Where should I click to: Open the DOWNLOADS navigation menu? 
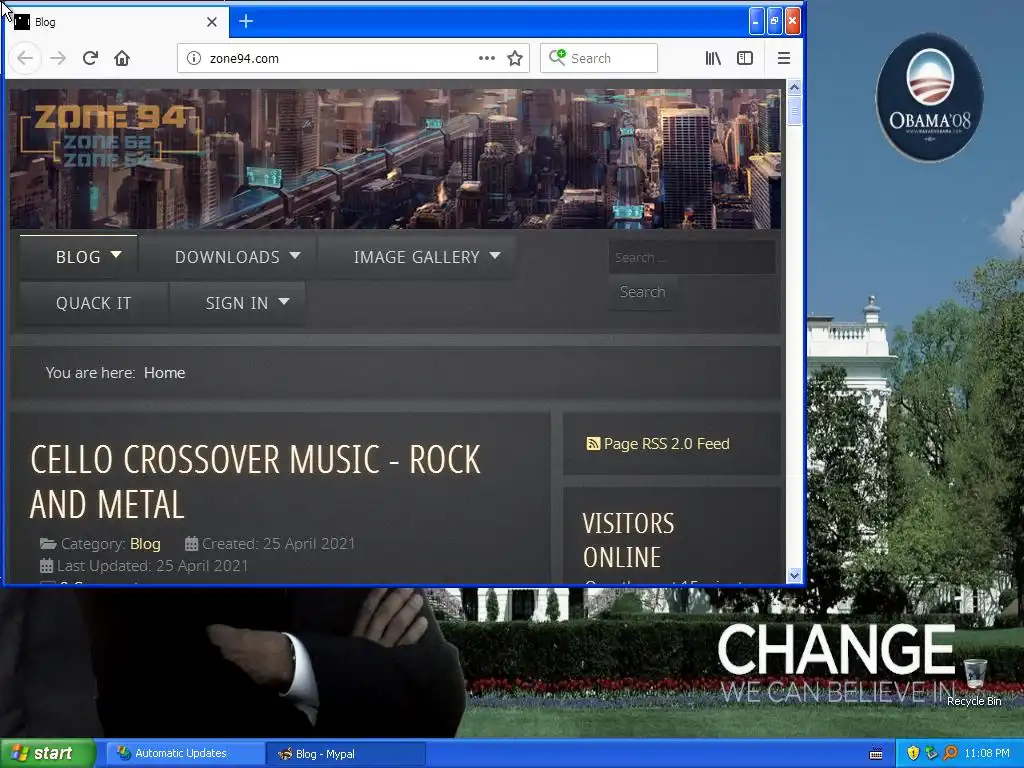[227, 257]
